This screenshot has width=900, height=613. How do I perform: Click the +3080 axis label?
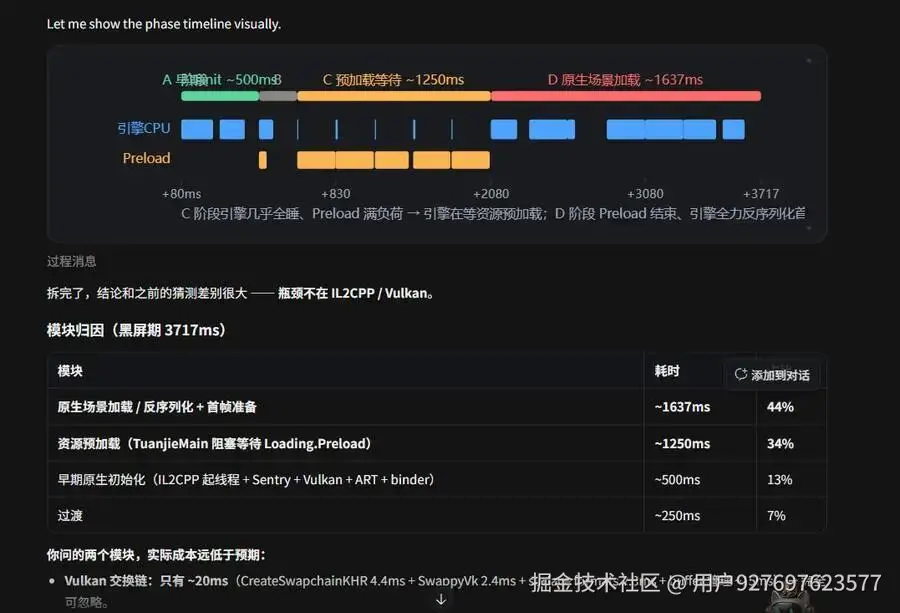click(645, 194)
